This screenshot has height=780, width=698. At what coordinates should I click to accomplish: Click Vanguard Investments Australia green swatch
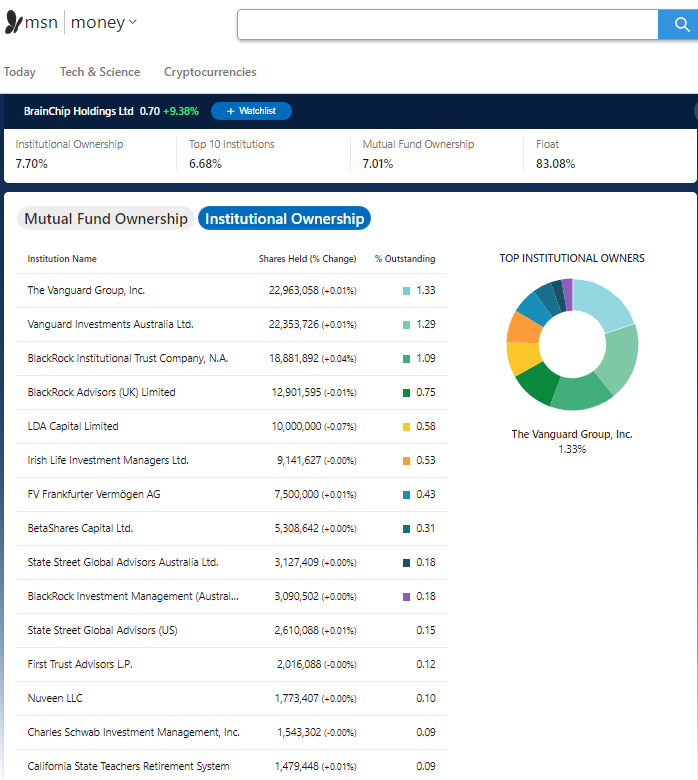point(406,325)
